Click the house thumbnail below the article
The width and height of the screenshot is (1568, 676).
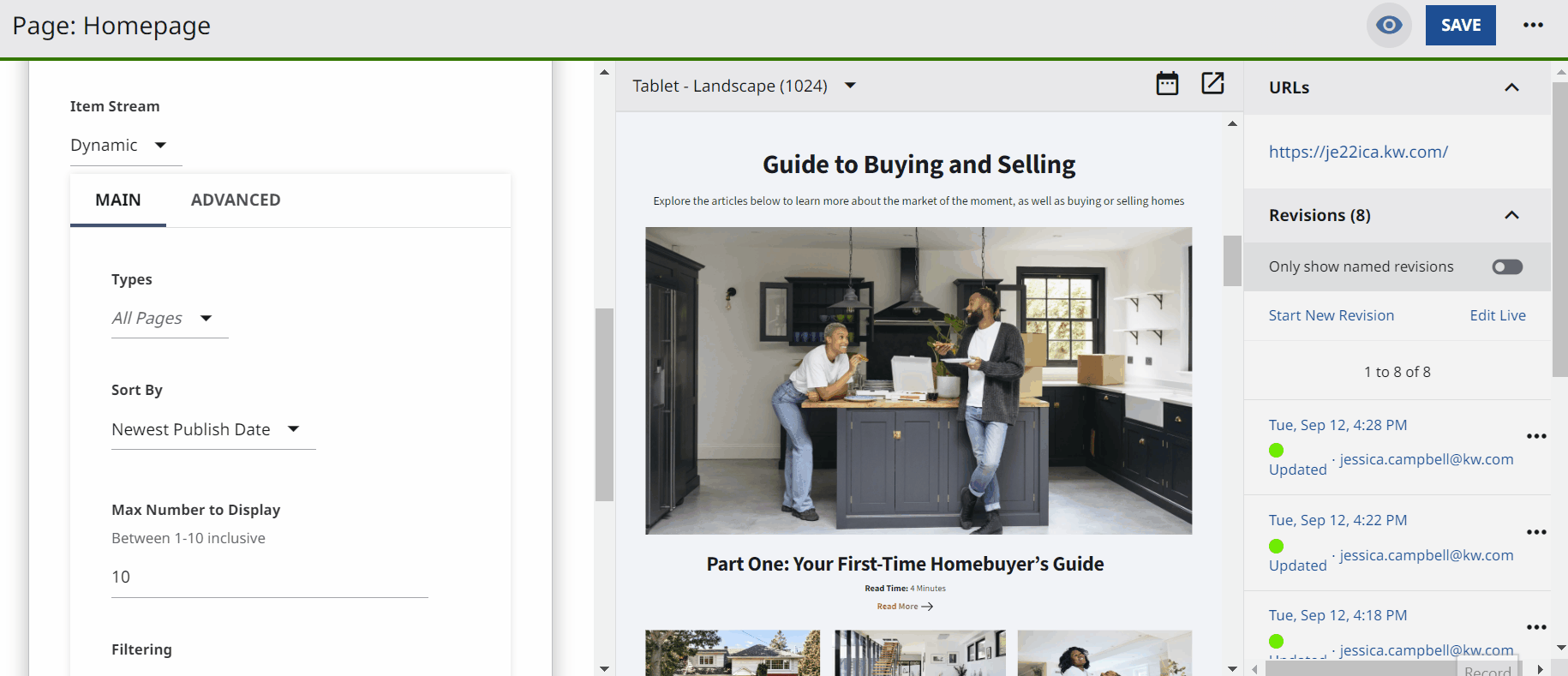click(733, 653)
